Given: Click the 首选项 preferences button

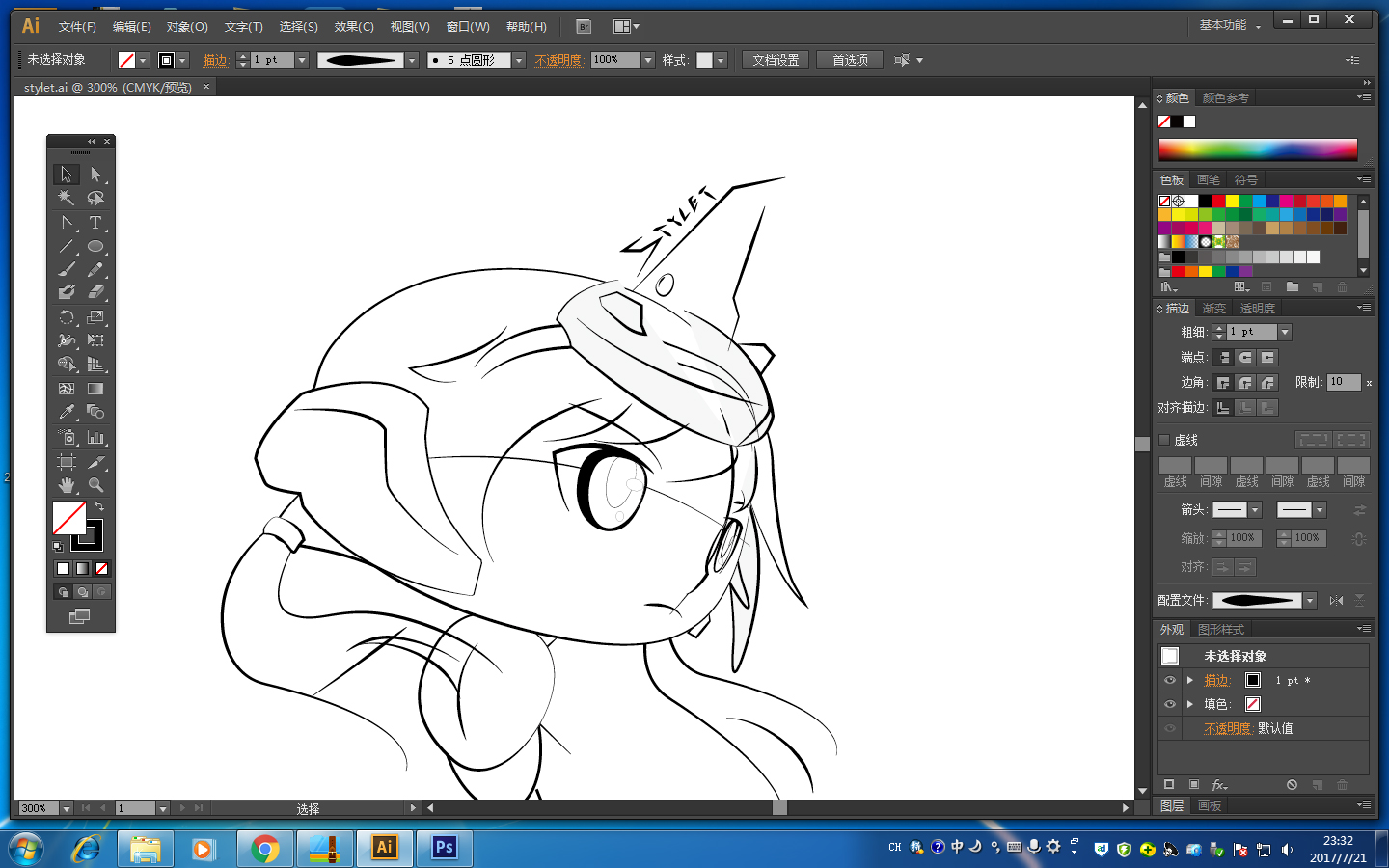Looking at the screenshot, I should (x=850, y=60).
